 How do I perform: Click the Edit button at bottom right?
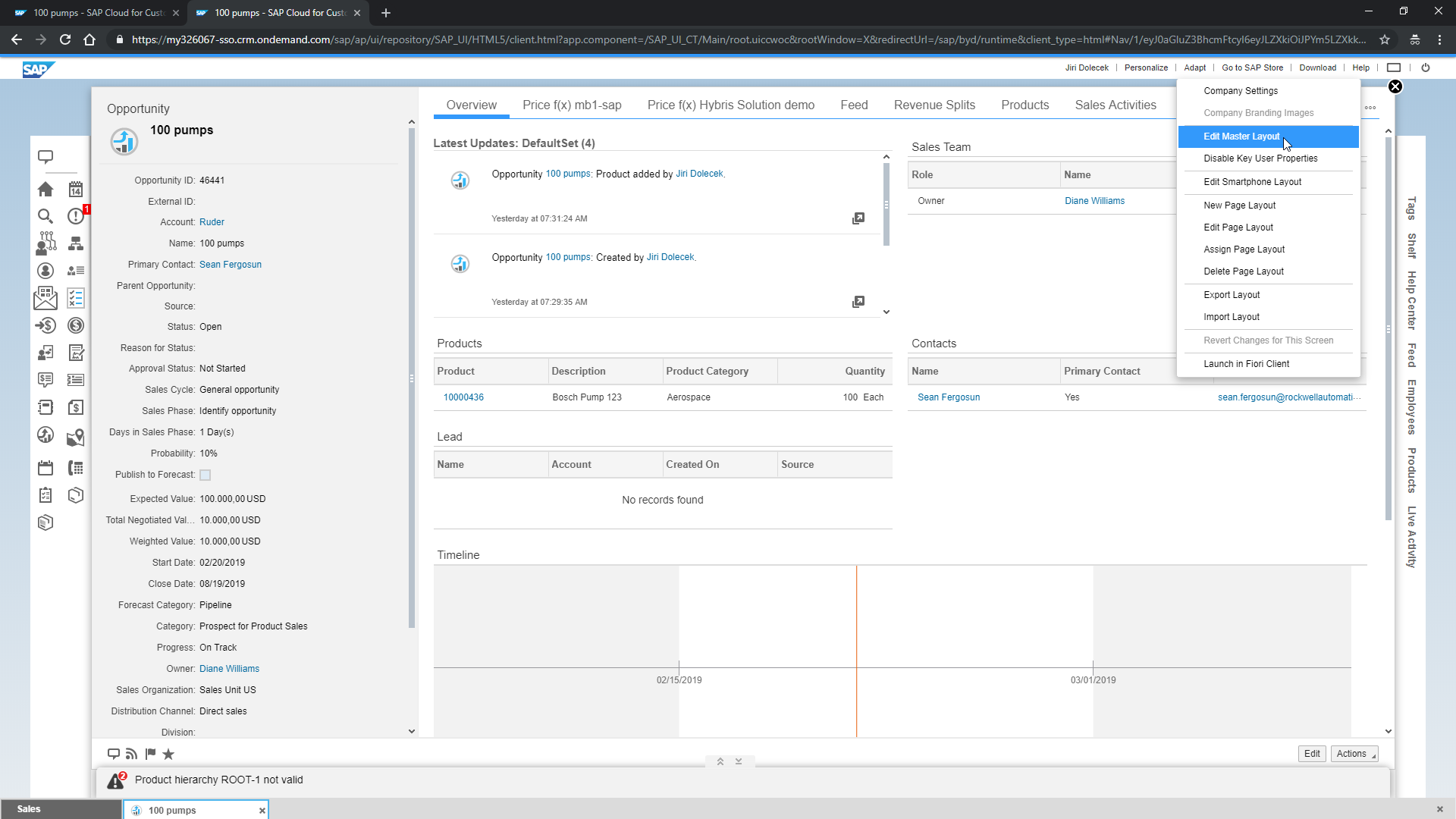(1312, 754)
